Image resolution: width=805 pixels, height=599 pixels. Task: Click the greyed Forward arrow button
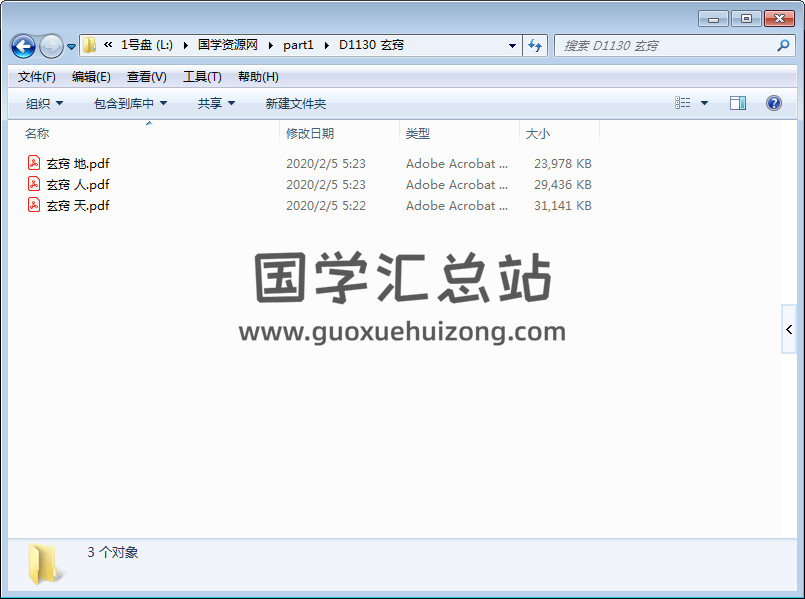pyautogui.click(x=51, y=47)
